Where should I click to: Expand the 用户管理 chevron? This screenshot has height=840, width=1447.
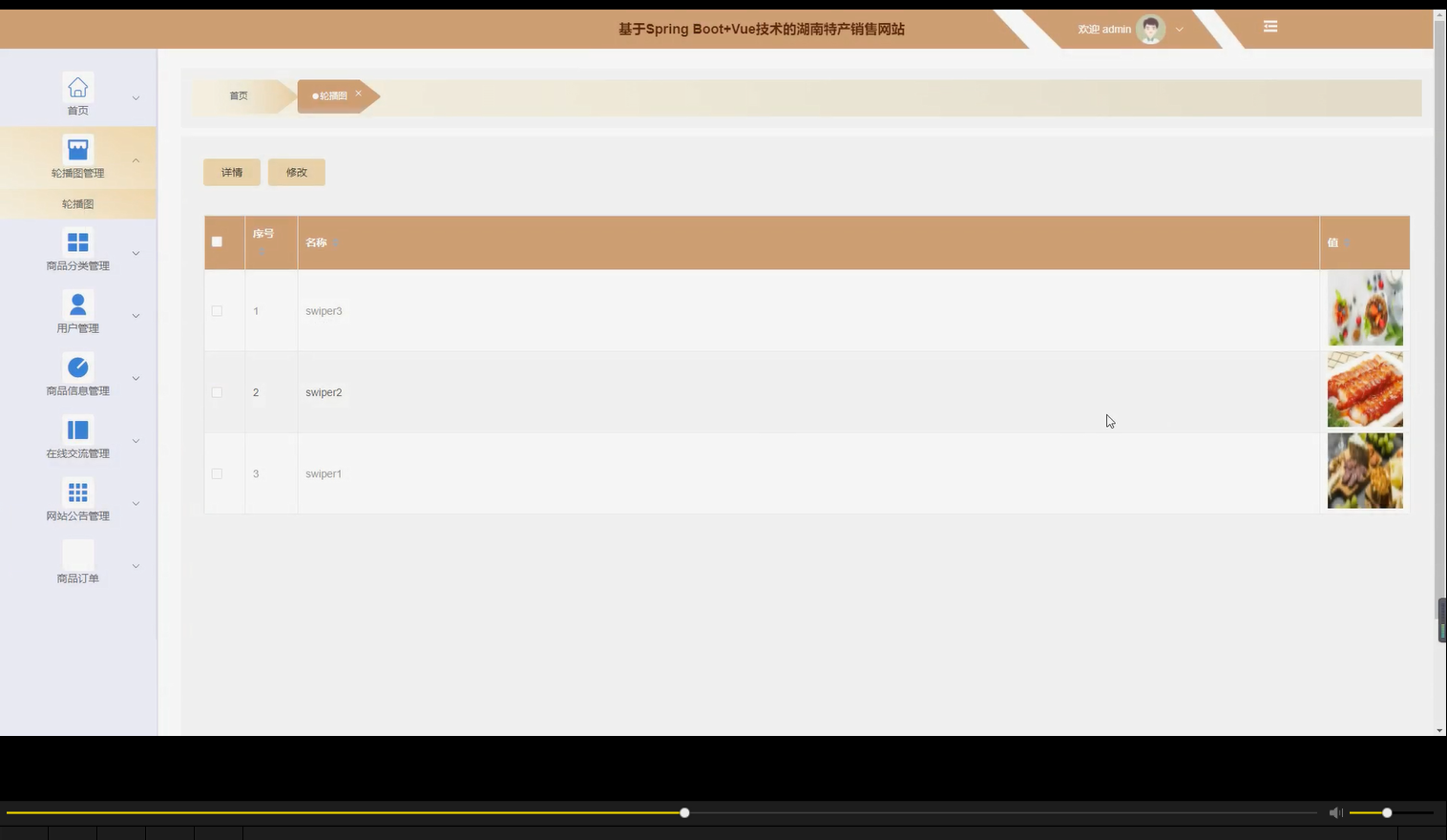[136, 316]
